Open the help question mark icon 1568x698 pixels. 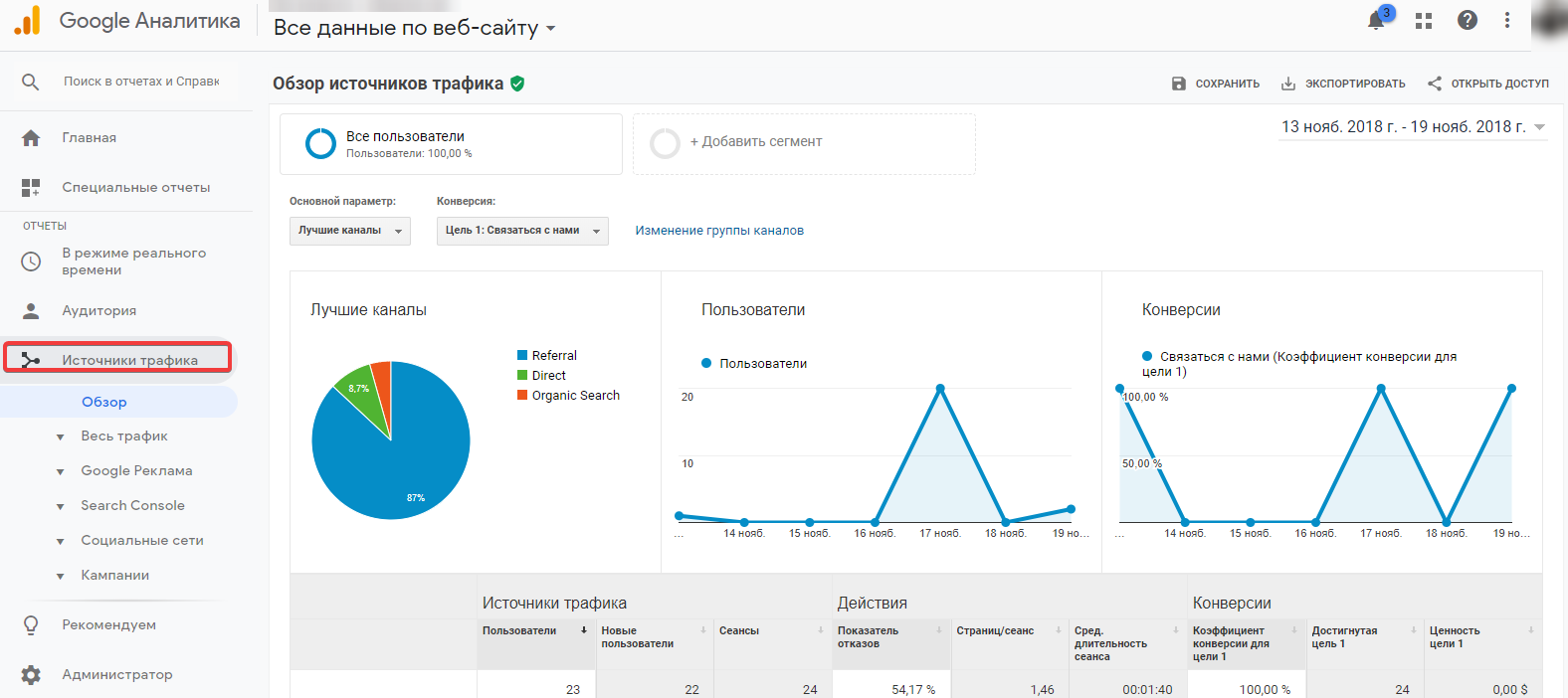pos(1468,20)
